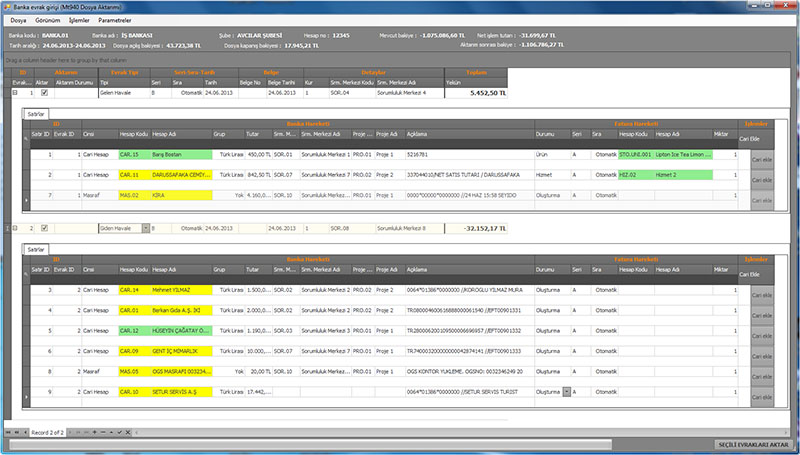Jump to previous page in record navigator
The width and height of the screenshot is (800, 455).
click(x=16, y=433)
